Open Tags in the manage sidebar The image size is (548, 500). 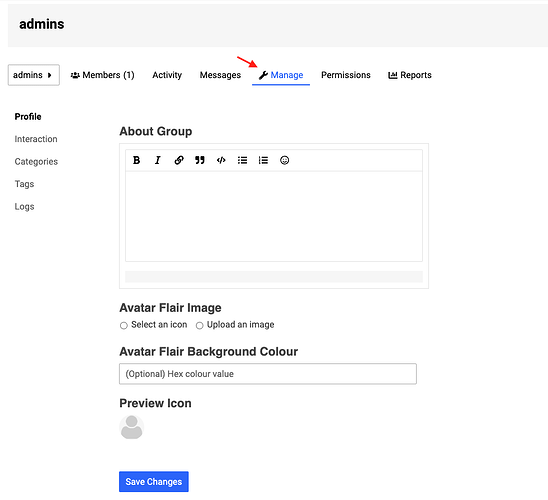pyautogui.click(x=24, y=184)
